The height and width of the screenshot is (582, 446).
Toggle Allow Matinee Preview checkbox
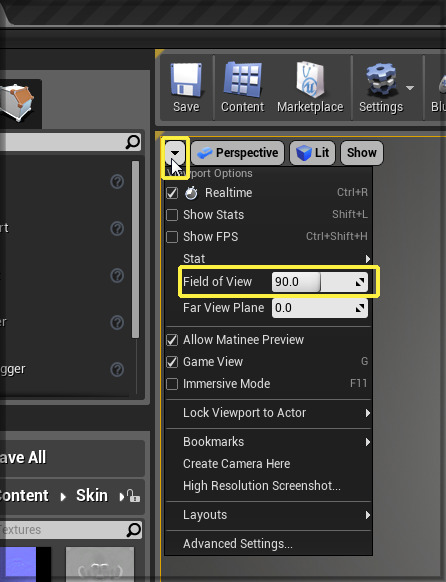coord(172,340)
